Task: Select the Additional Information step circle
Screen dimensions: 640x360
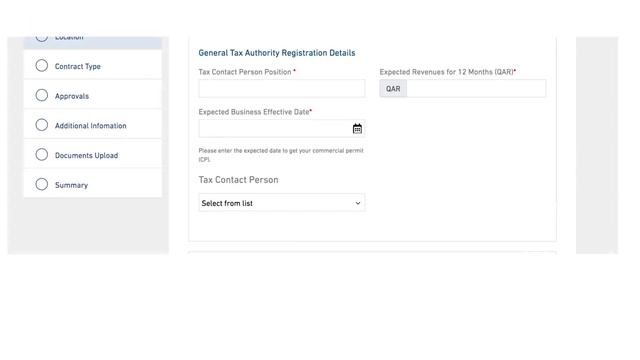Action: [42, 125]
